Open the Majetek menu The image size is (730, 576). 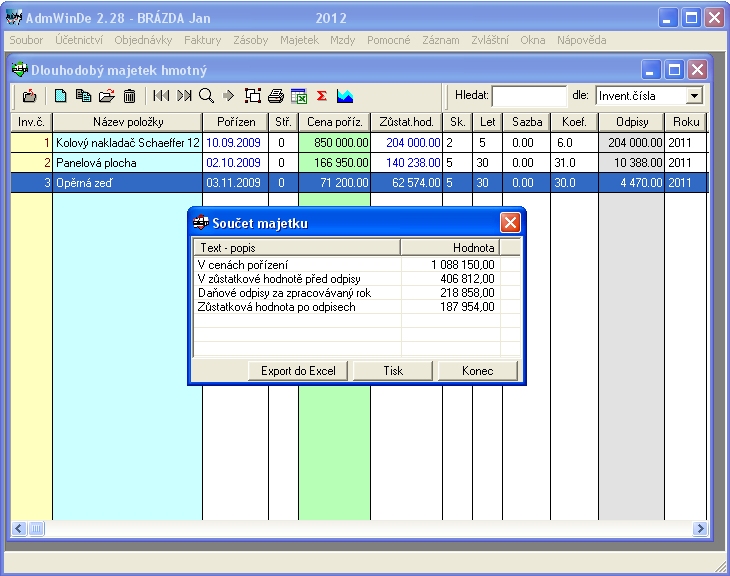click(x=299, y=40)
